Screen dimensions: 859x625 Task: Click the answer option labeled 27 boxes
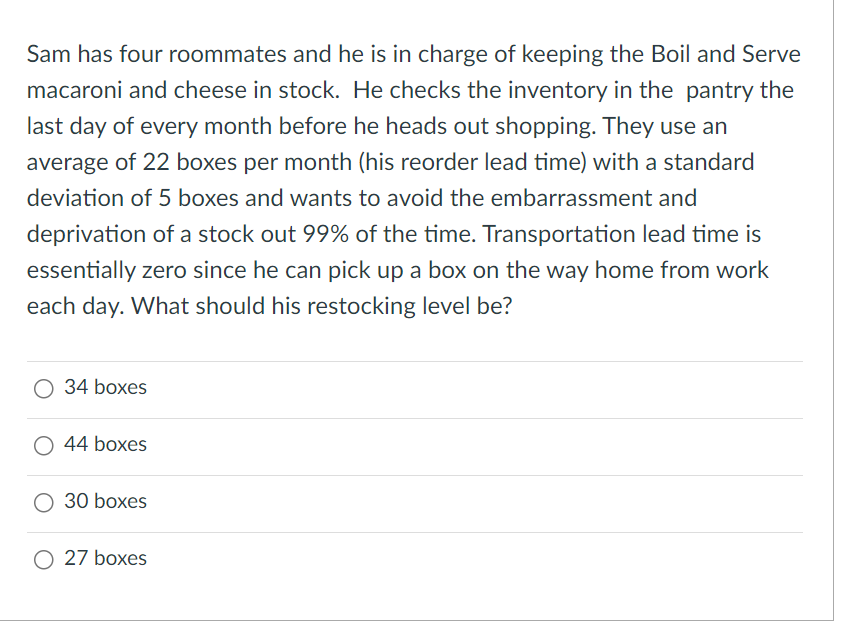click(104, 559)
